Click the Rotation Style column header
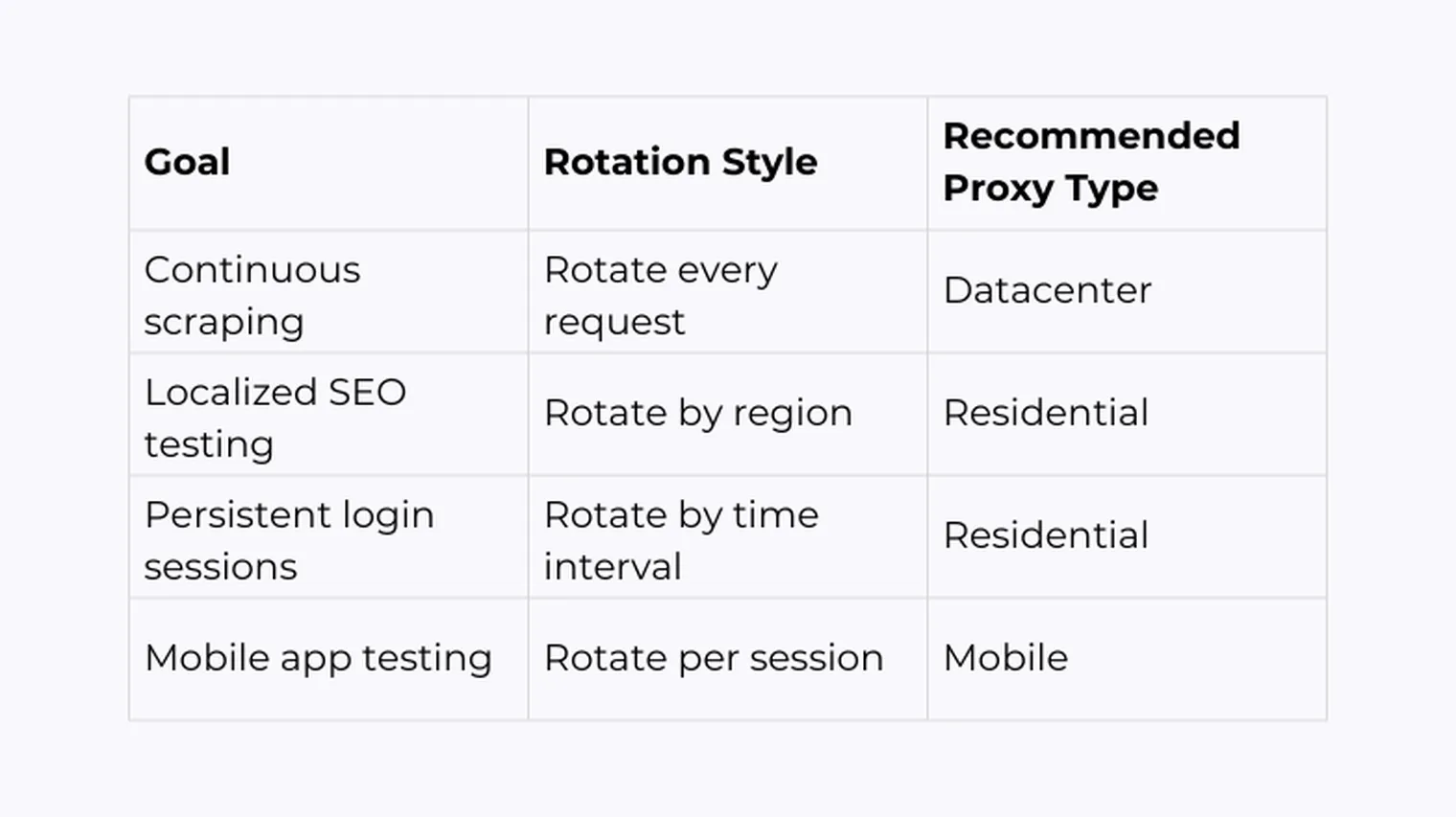 click(727, 163)
